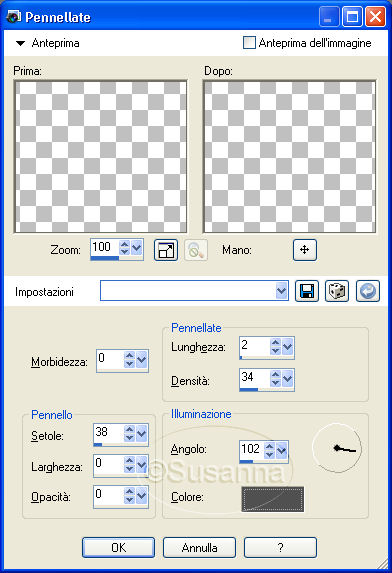Click the OK button
The height and width of the screenshot is (573, 392).
[118, 547]
